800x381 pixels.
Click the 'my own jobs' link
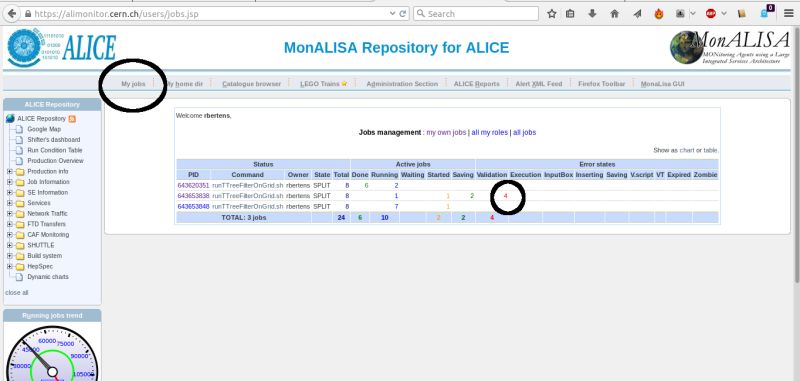tap(446, 133)
